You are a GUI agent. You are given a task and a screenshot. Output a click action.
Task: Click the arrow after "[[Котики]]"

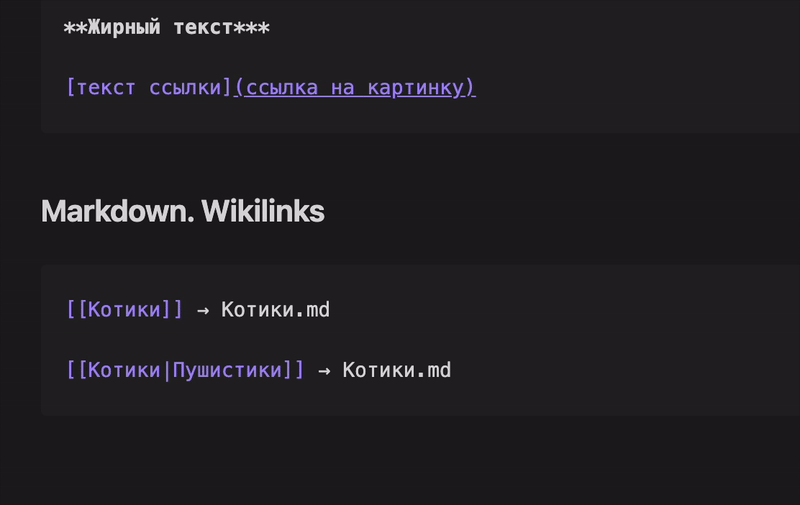tap(203, 310)
